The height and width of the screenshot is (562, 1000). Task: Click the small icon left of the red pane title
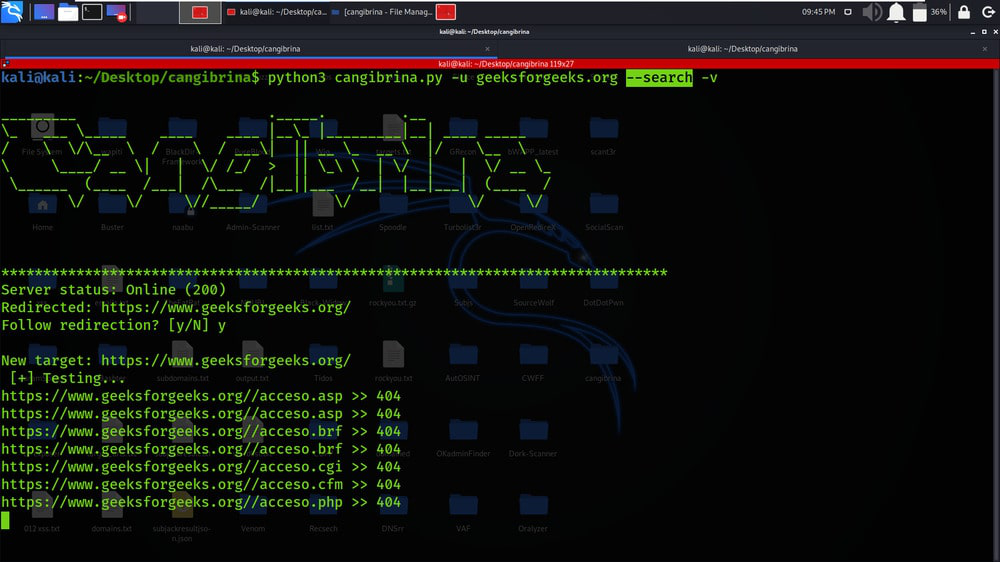point(5,64)
